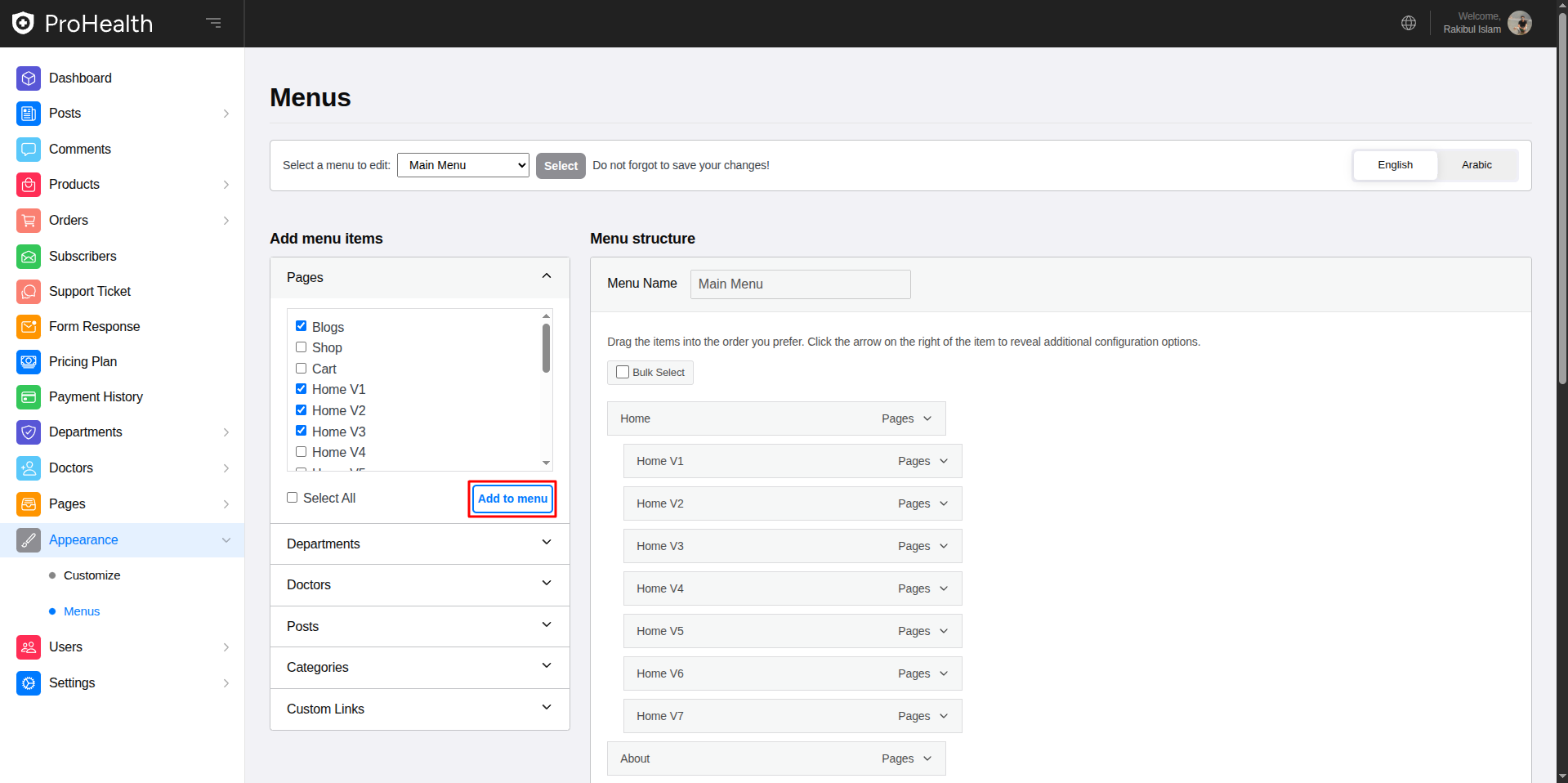Click the ProHealth shield logo icon
1568x783 pixels.
pos(23,23)
